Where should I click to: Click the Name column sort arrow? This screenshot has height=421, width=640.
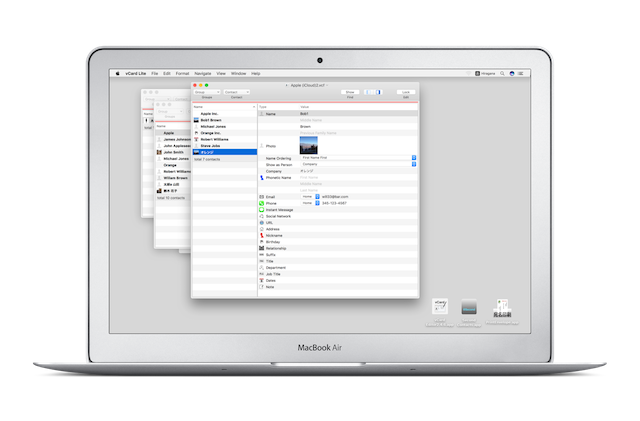coord(254,107)
